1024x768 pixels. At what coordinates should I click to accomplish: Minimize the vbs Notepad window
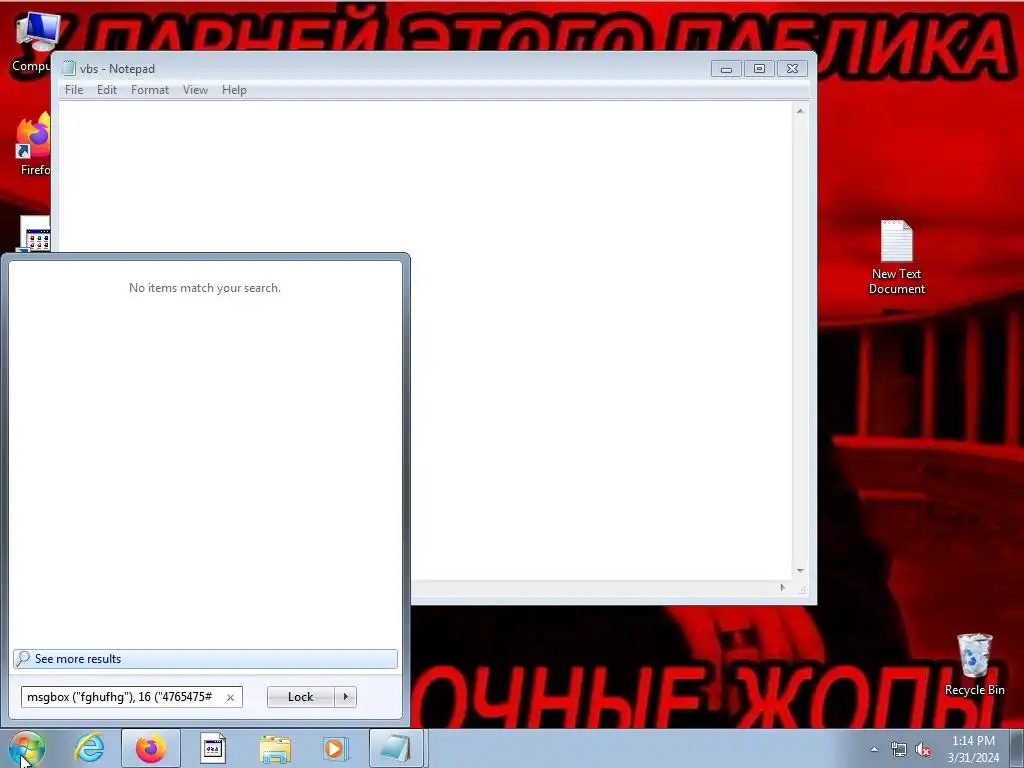(726, 69)
